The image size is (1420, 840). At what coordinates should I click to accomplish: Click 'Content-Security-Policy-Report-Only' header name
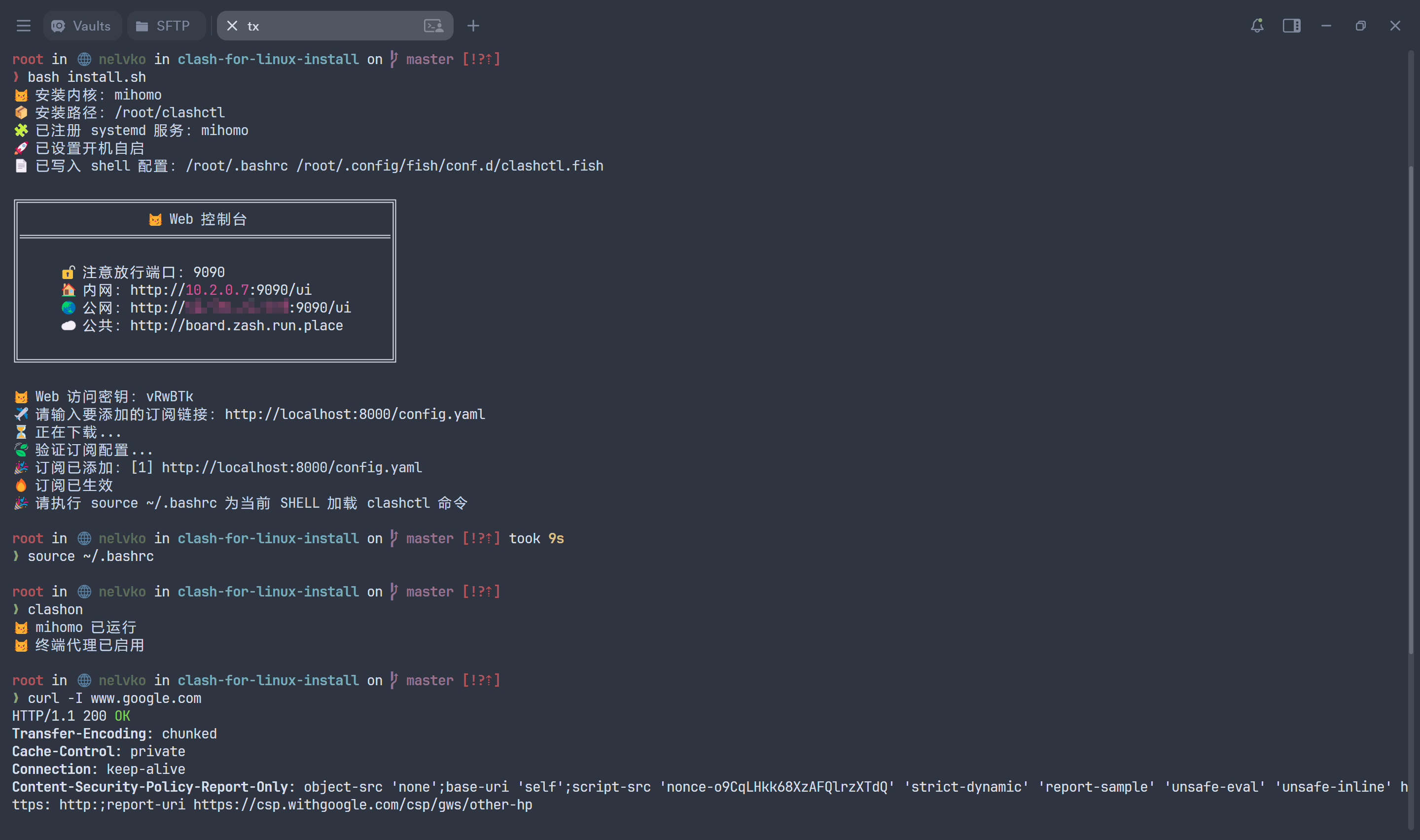click(x=150, y=787)
